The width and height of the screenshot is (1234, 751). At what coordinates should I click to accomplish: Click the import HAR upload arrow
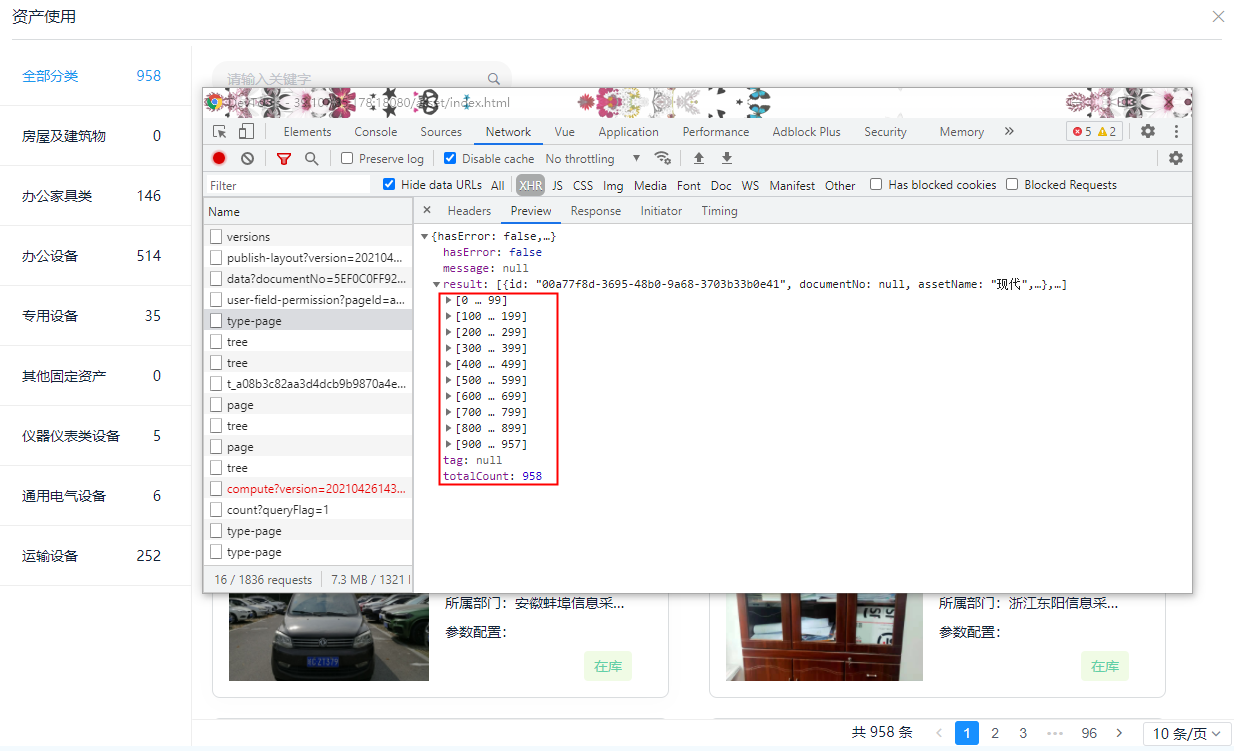tap(699, 158)
